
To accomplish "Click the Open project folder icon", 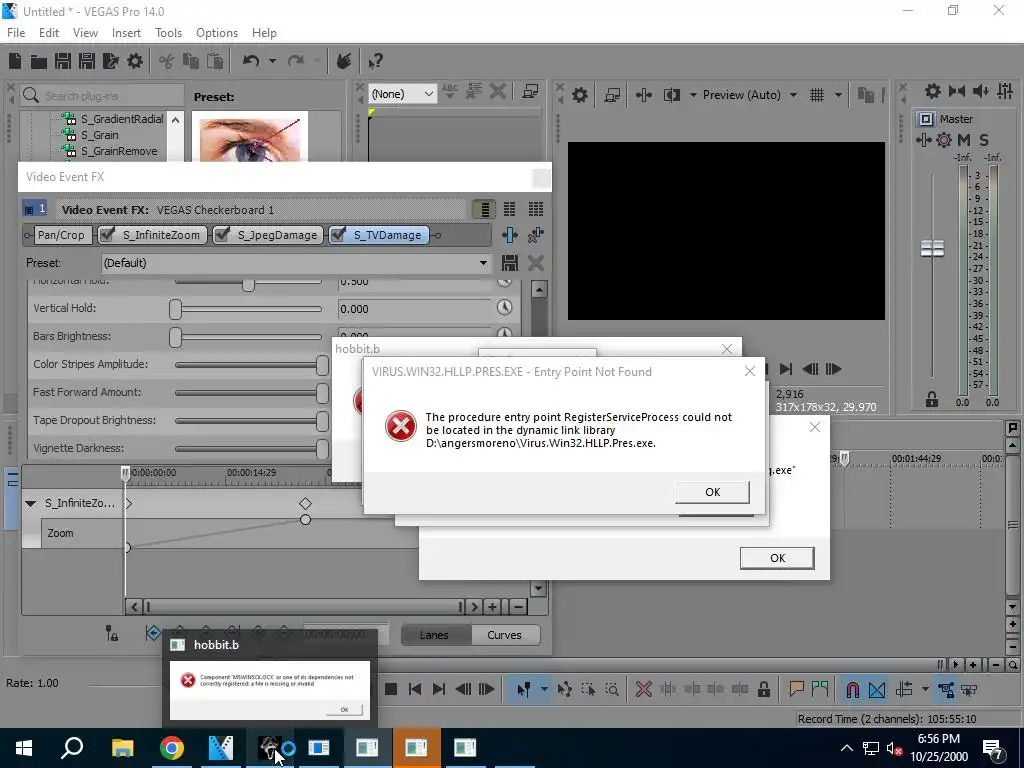I will coord(39,61).
